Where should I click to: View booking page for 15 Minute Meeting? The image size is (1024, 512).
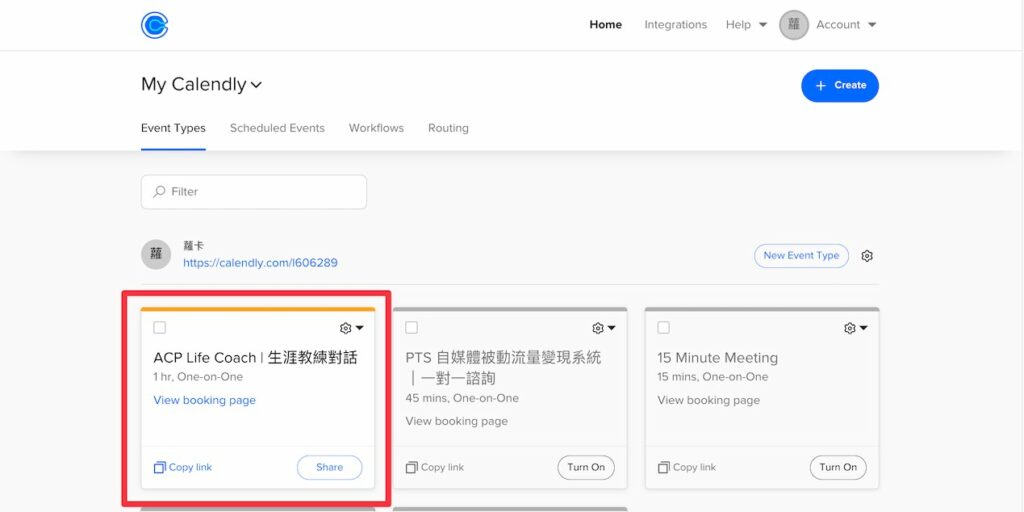tap(709, 400)
